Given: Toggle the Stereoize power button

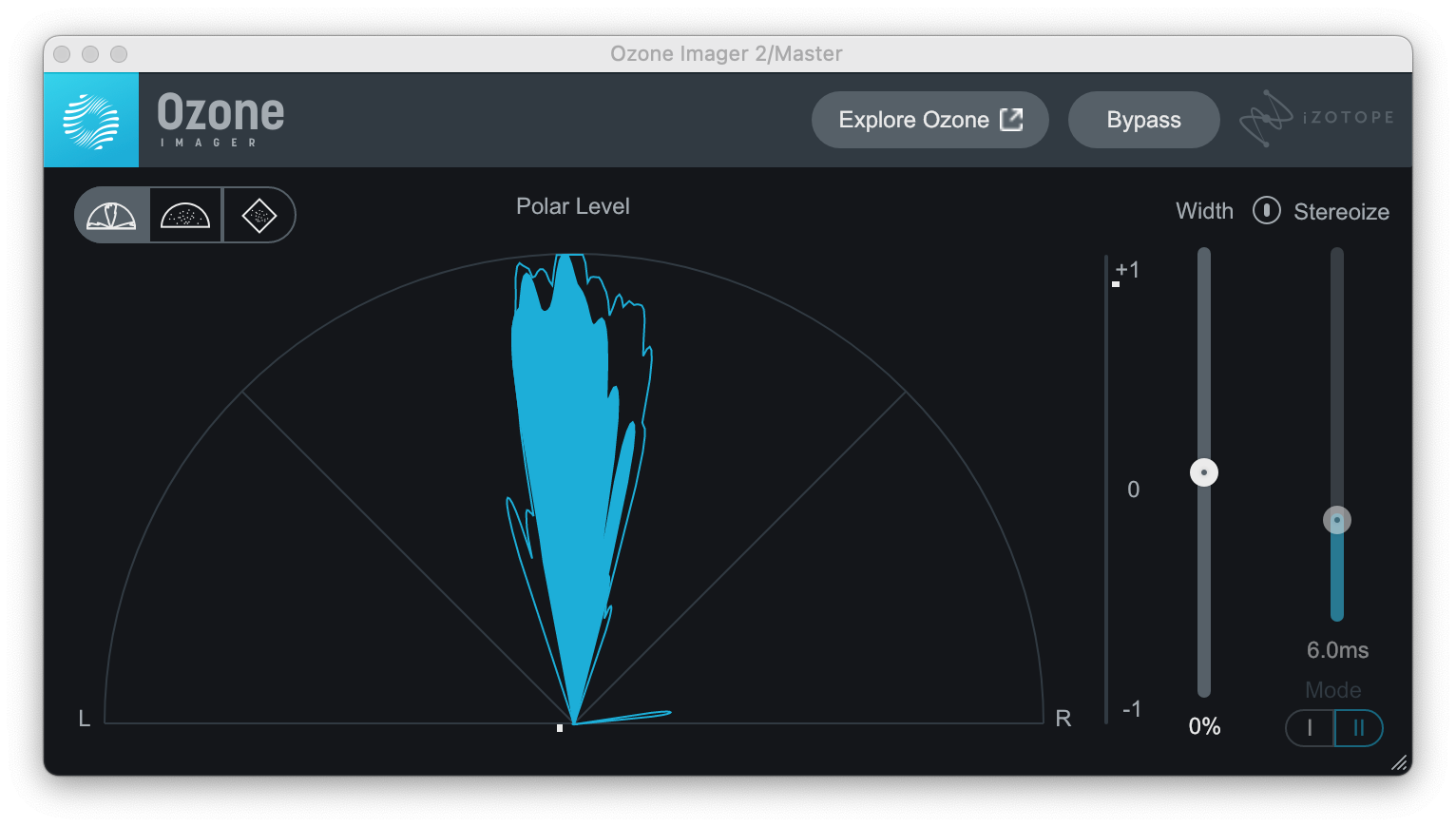Looking at the screenshot, I should 1266,211.
